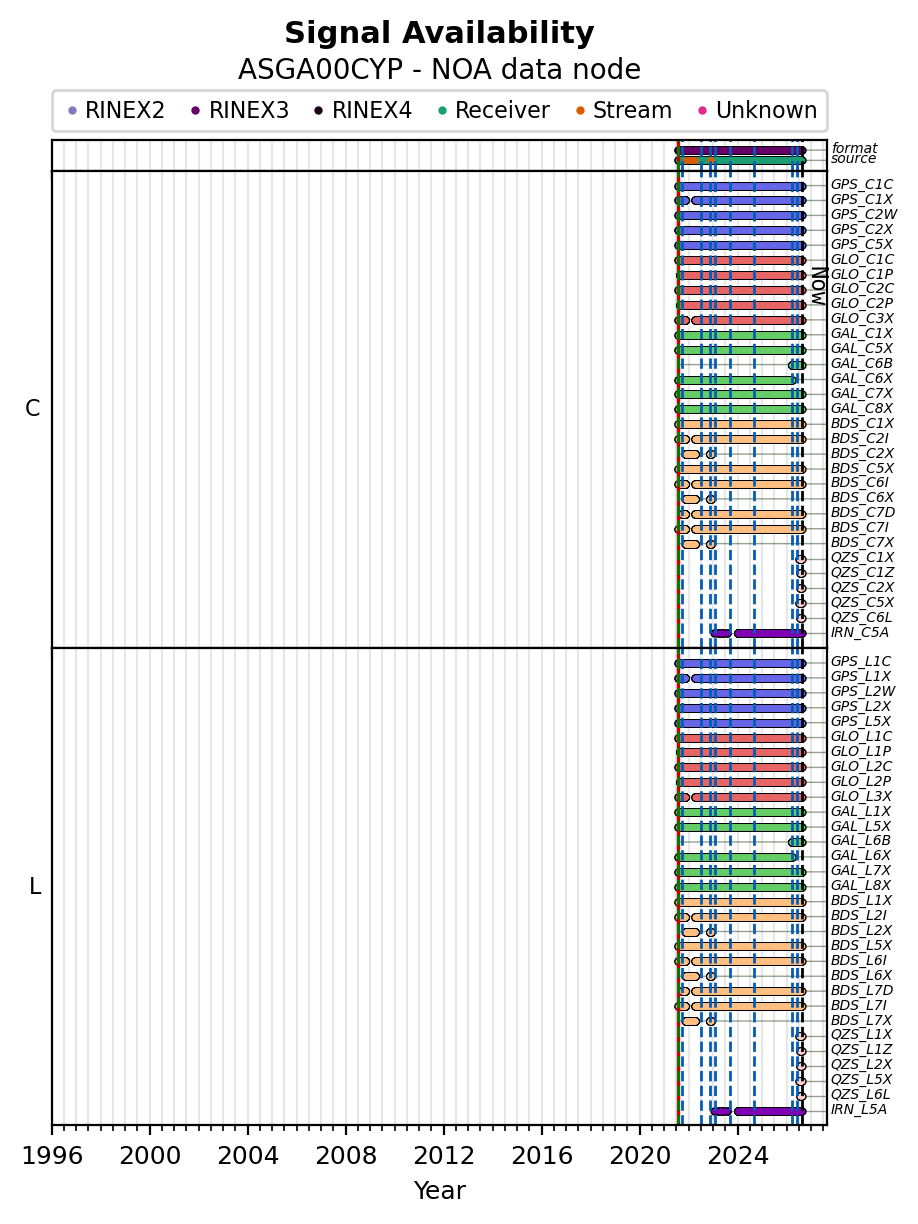The height and width of the screenshot is (1224, 918).
Task: Select the GPS_C1C row label
Action: (x=862, y=185)
